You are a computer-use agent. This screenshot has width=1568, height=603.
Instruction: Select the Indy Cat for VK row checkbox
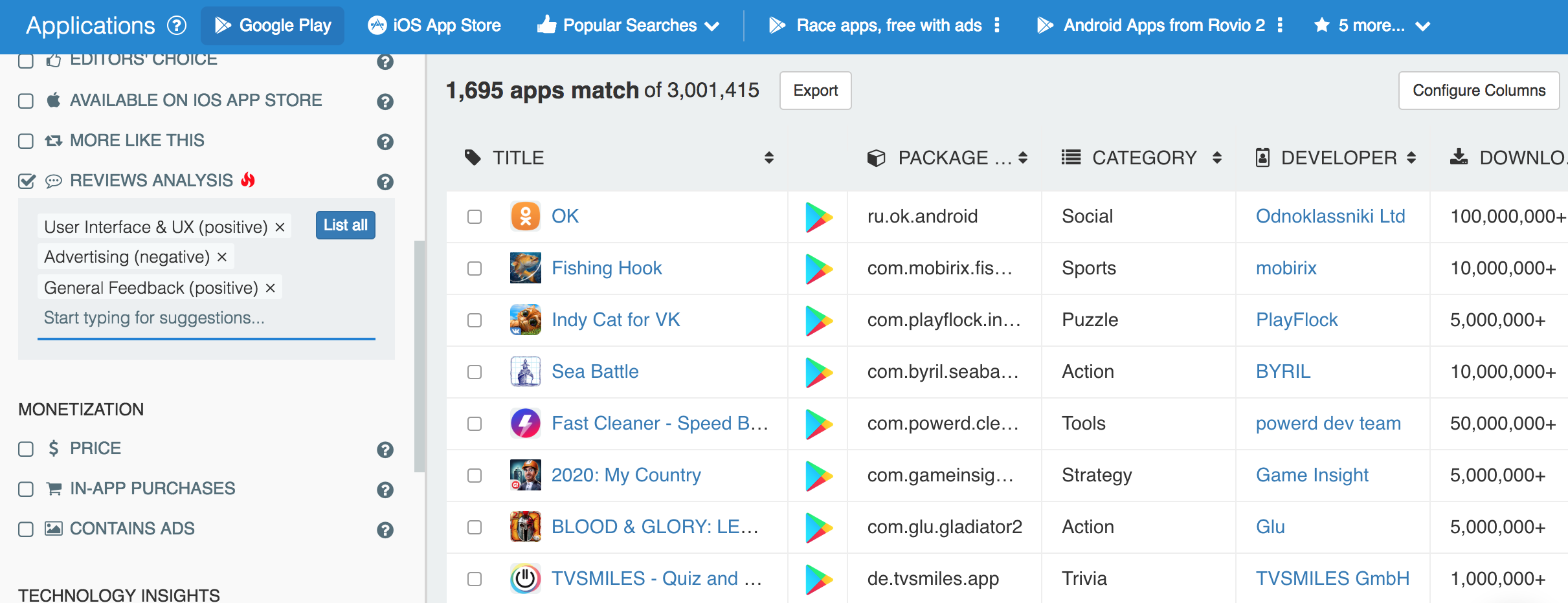point(475,320)
